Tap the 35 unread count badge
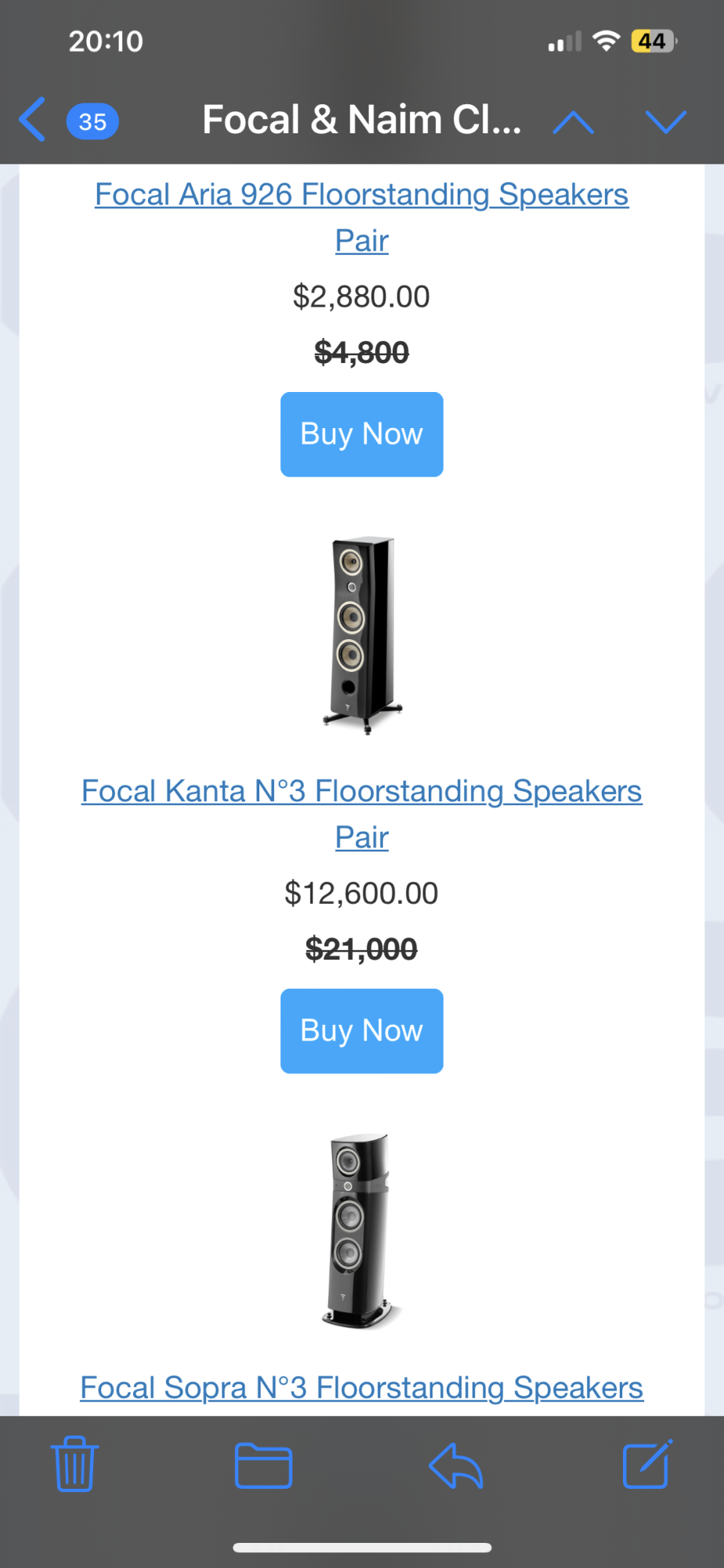This screenshot has width=724, height=1568. point(92,122)
